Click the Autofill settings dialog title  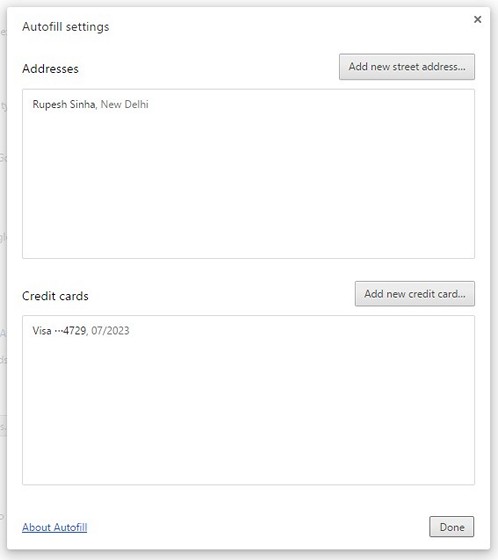pyautogui.click(x=66, y=27)
